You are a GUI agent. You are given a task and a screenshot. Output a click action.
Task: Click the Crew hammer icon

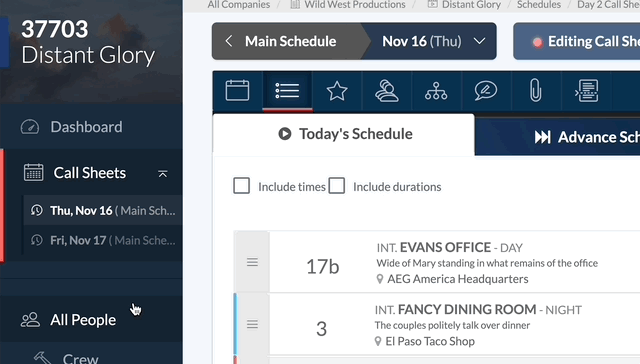[x=42, y=358]
